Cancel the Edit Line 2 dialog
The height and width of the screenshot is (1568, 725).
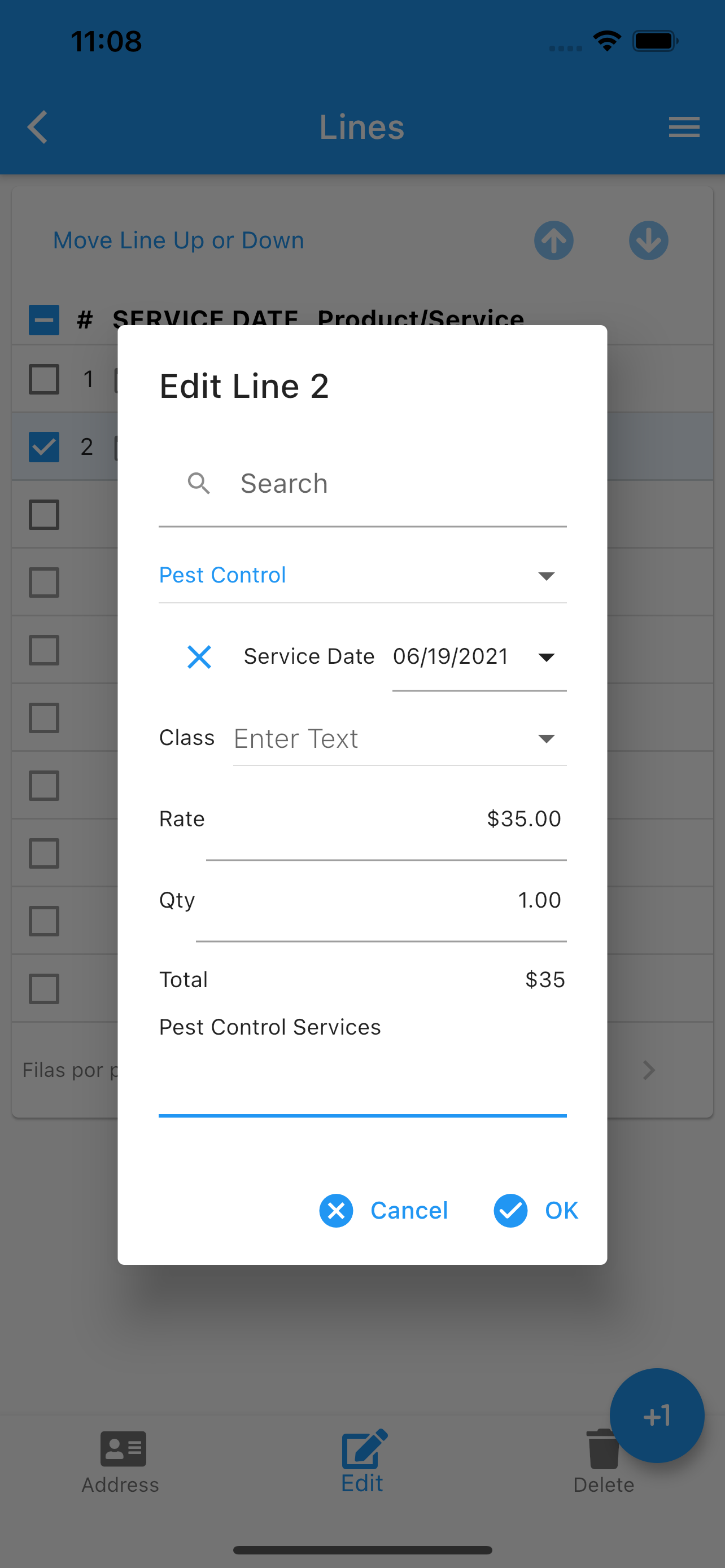tap(383, 1211)
